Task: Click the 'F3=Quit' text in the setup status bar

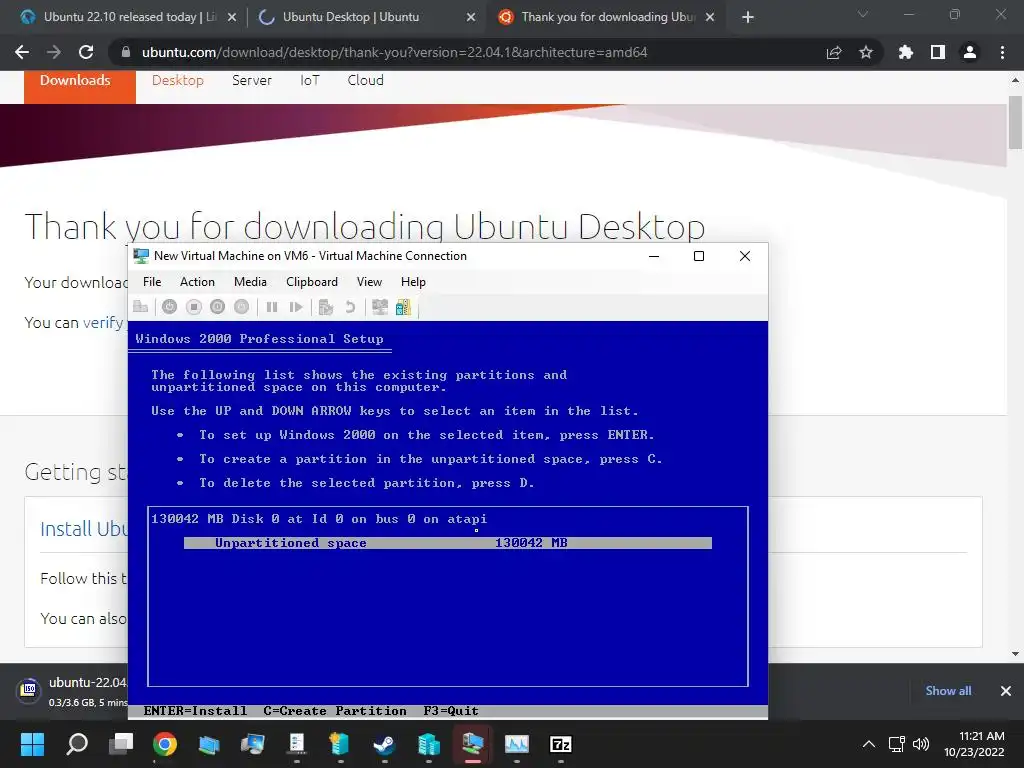Action: pos(451,711)
